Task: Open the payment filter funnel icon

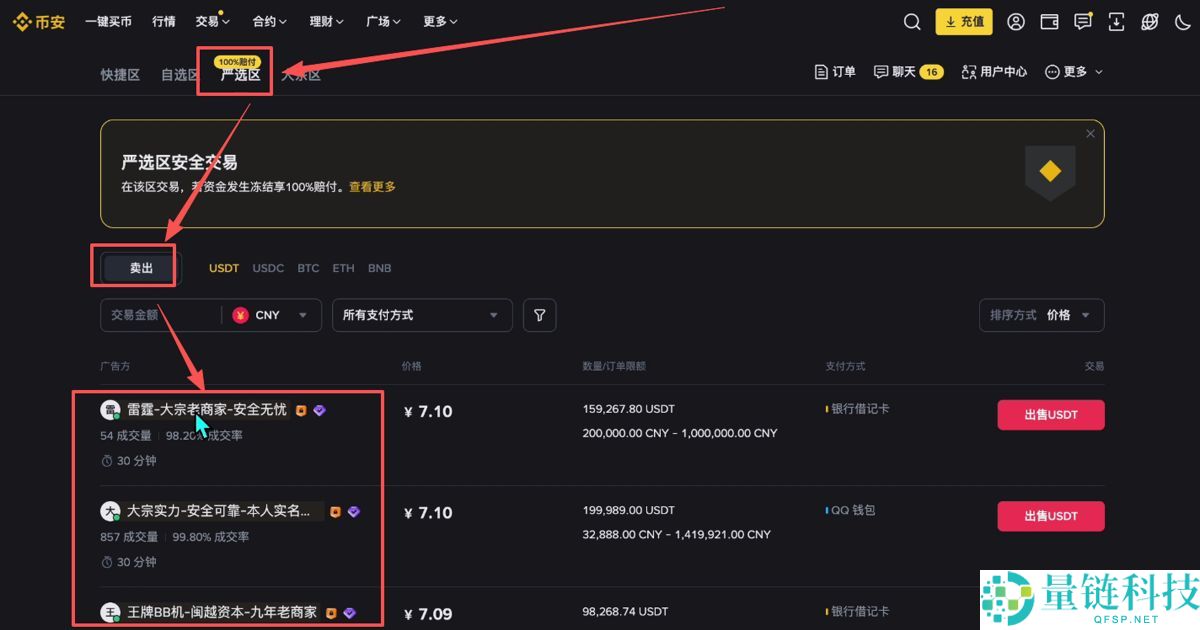Action: click(x=539, y=315)
